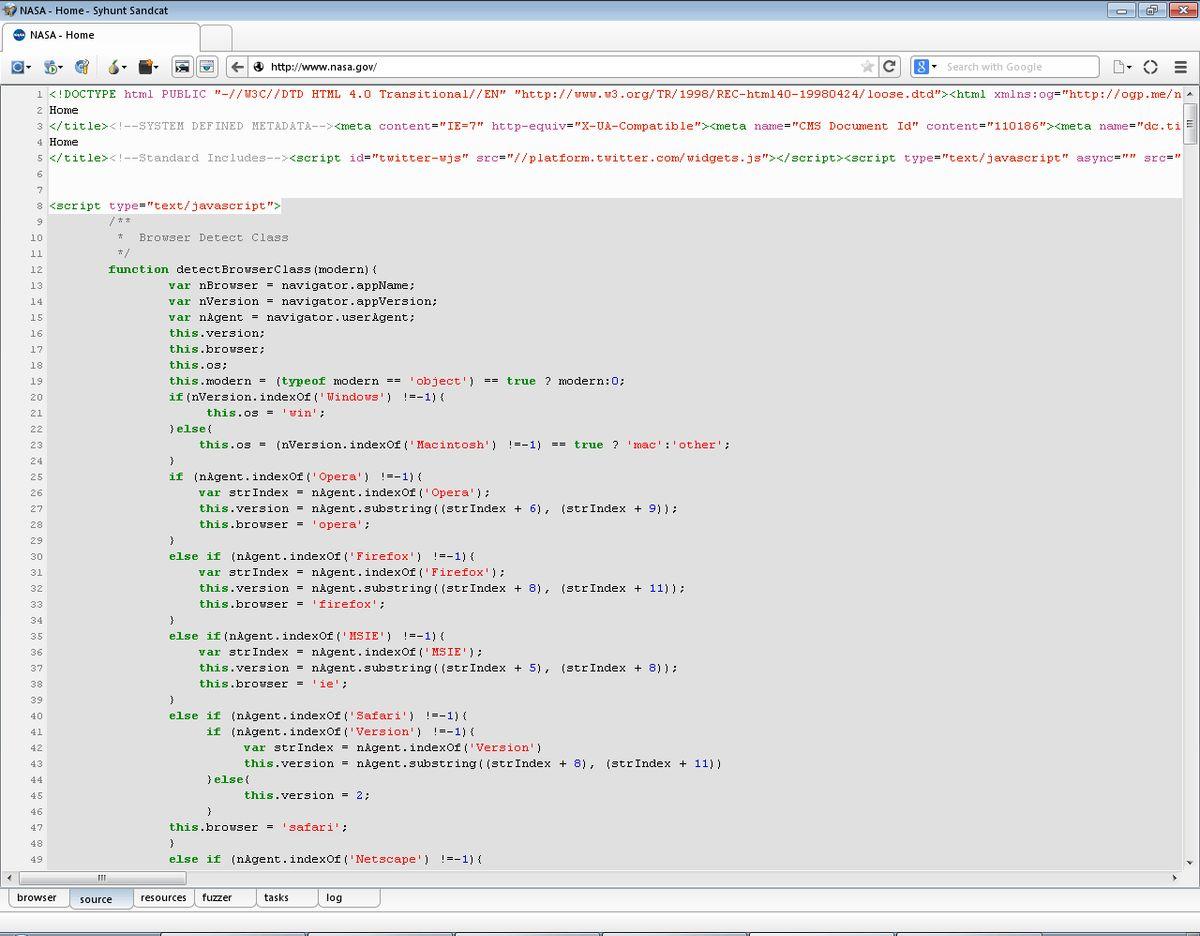
Task: Open the hamburger main menu
Action: pyautogui.click(x=1180, y=67)
